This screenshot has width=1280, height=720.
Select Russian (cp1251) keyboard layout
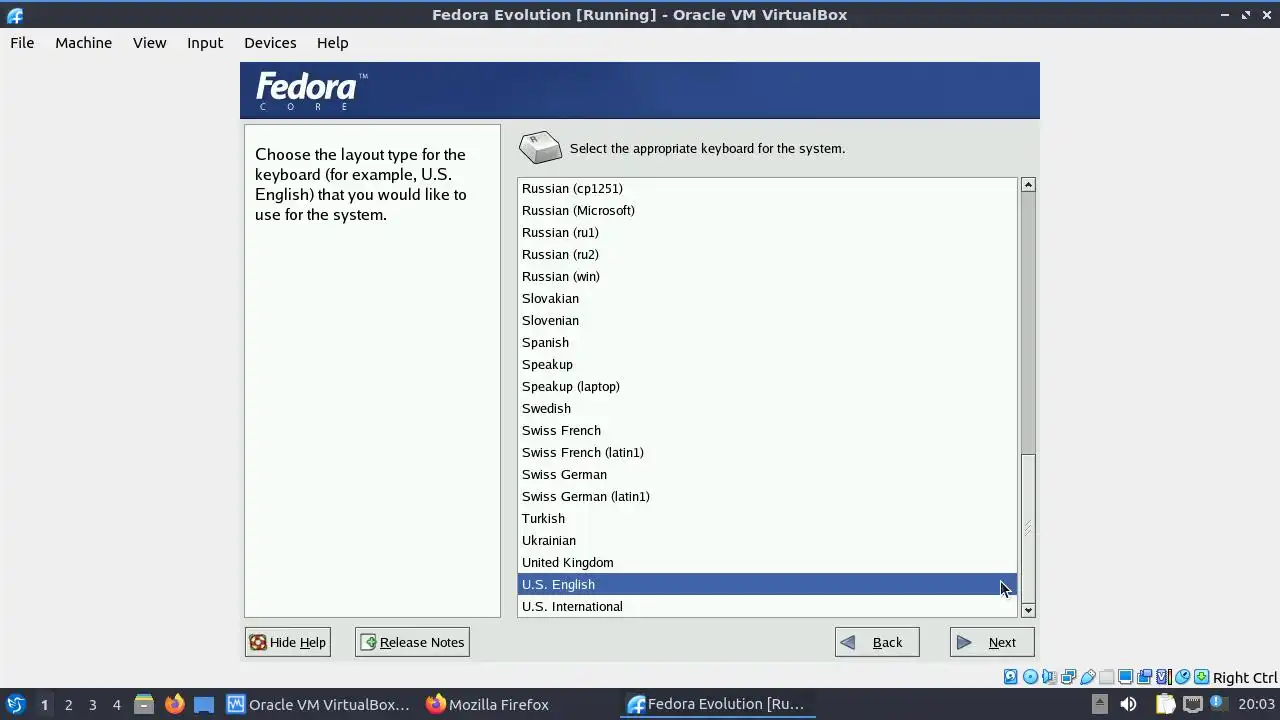coord(767,188)
